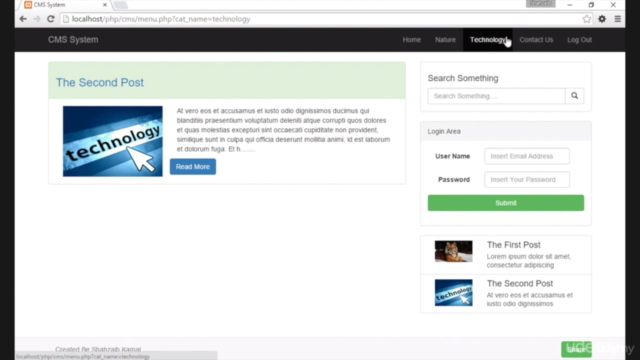Open the Chrome hamburger menu
640x360 pixels.
tap(618, 19)
